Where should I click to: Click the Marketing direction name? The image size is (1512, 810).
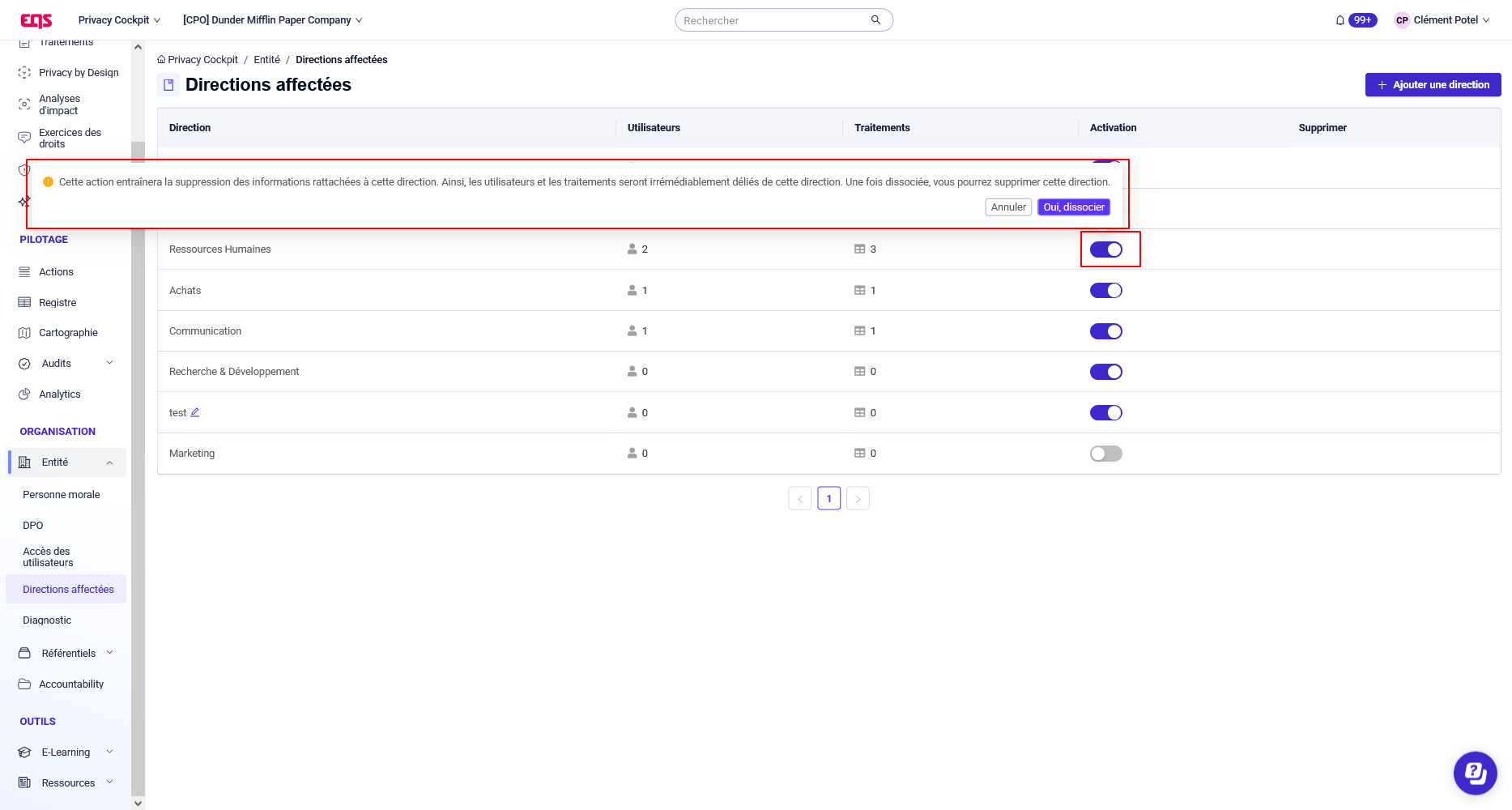pos(192,454)
